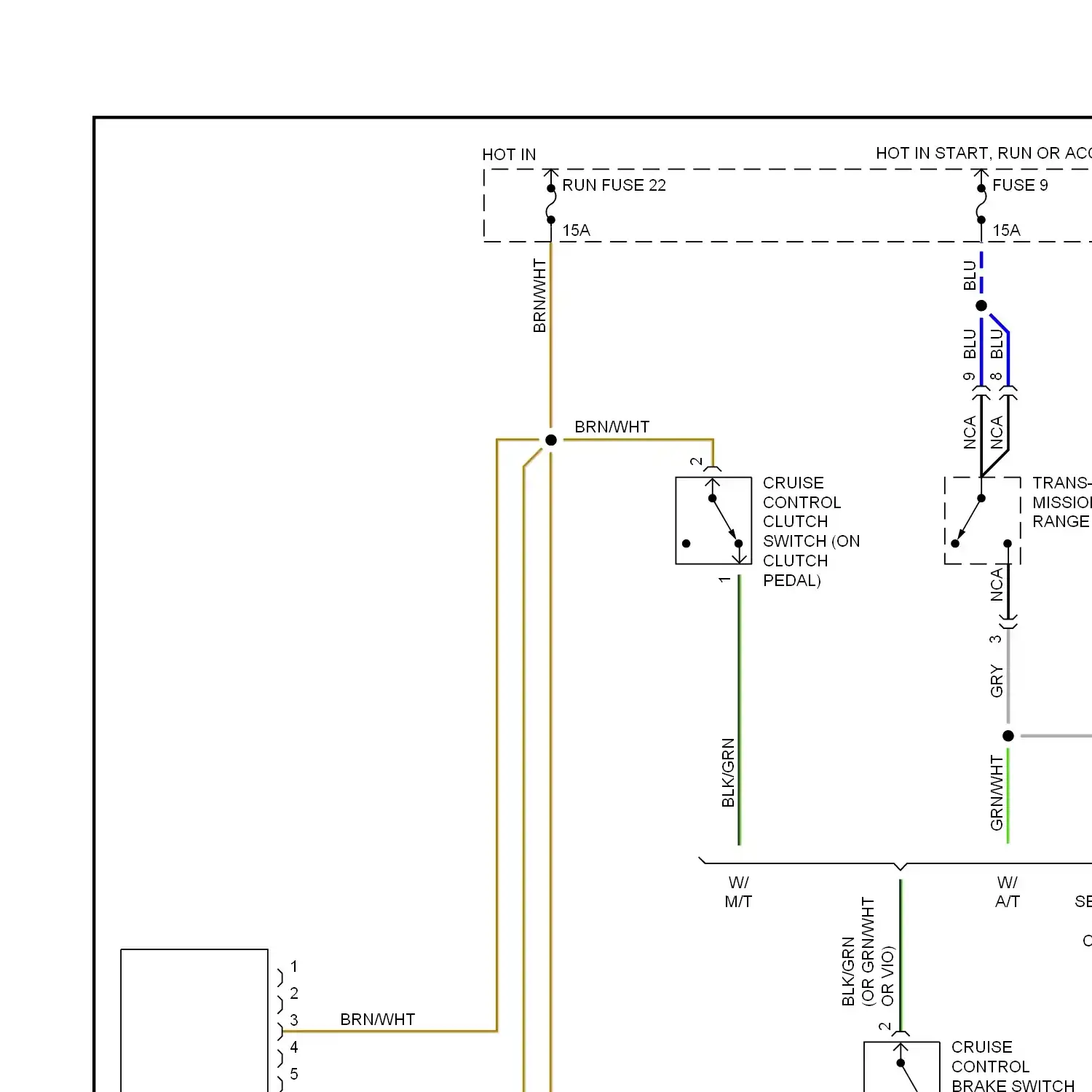Select the HOT IN header text
The image size is (1092, 1092).
click(509, 155)
